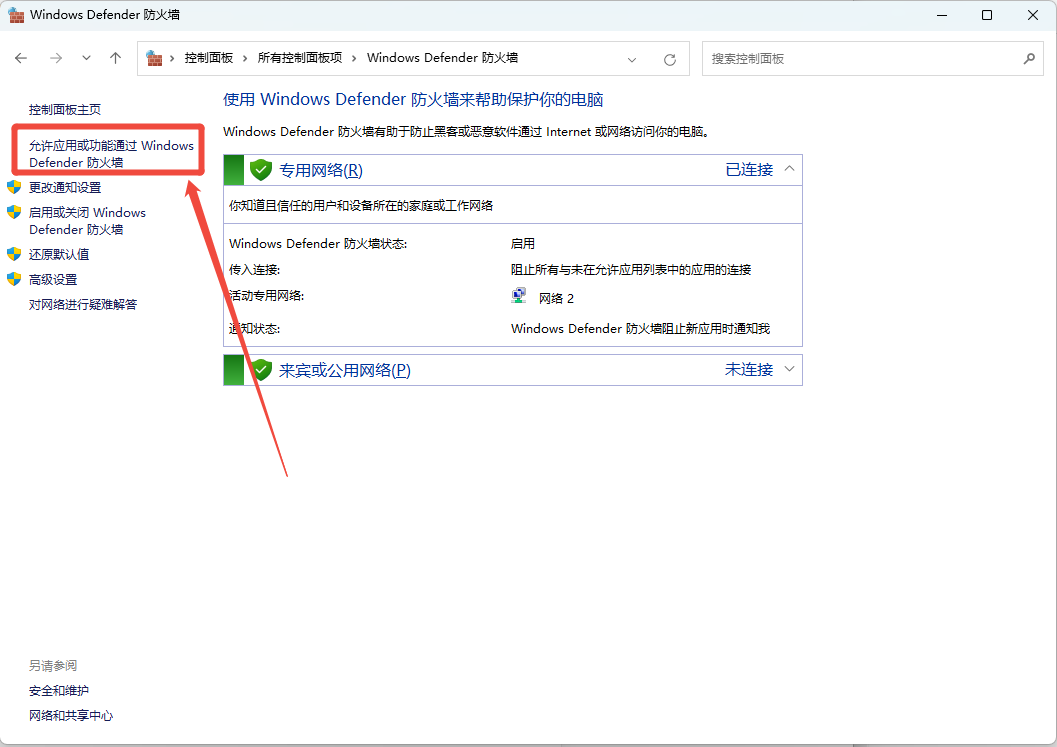This screenshot has height=747, width=1057.
Task: Click shield icon beside 启用或关闭 Windows Defender
Action: (14, 212)
